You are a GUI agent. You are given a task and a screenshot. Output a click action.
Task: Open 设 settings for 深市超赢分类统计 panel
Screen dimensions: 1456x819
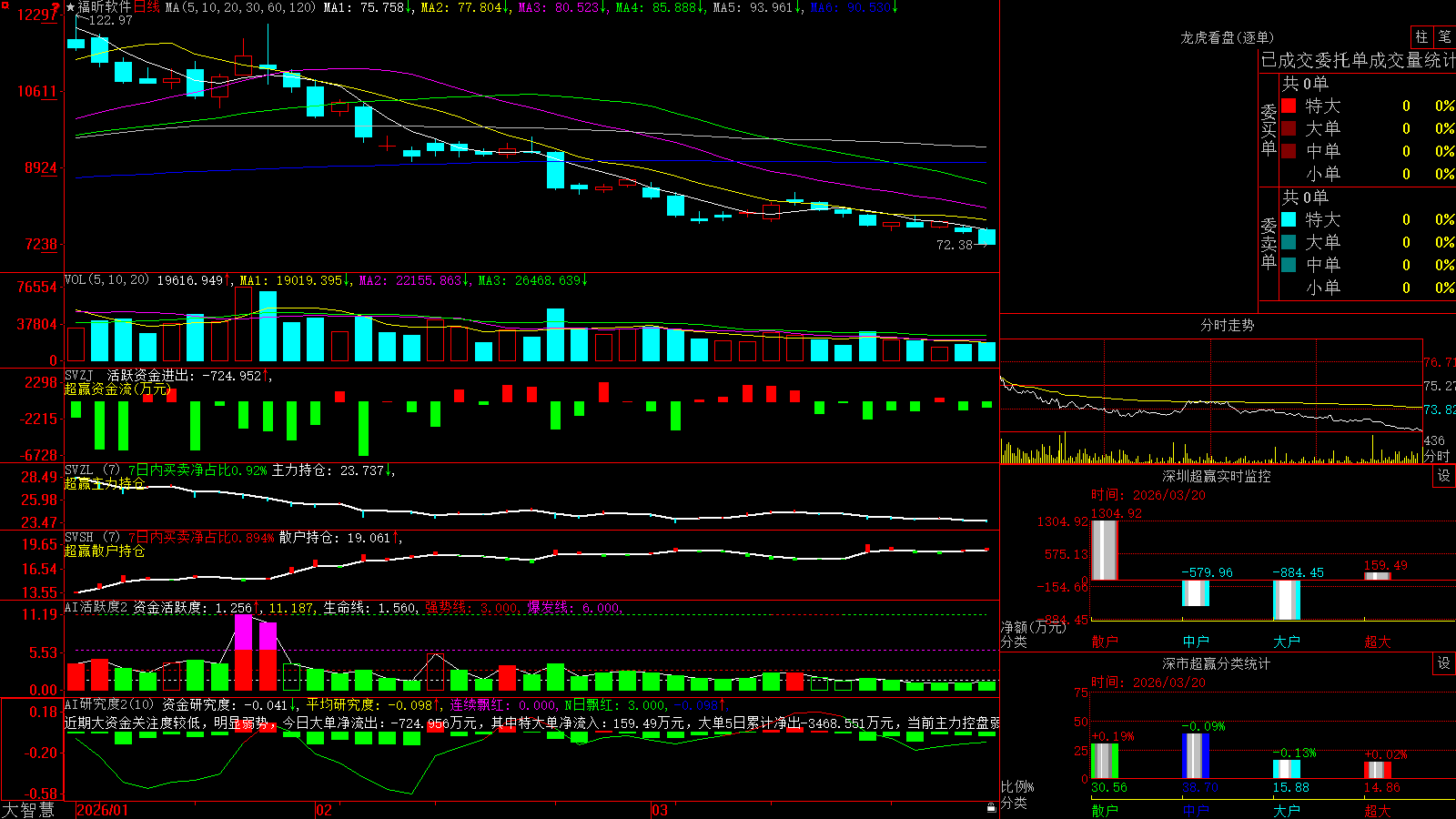[x=1444, y=663]
